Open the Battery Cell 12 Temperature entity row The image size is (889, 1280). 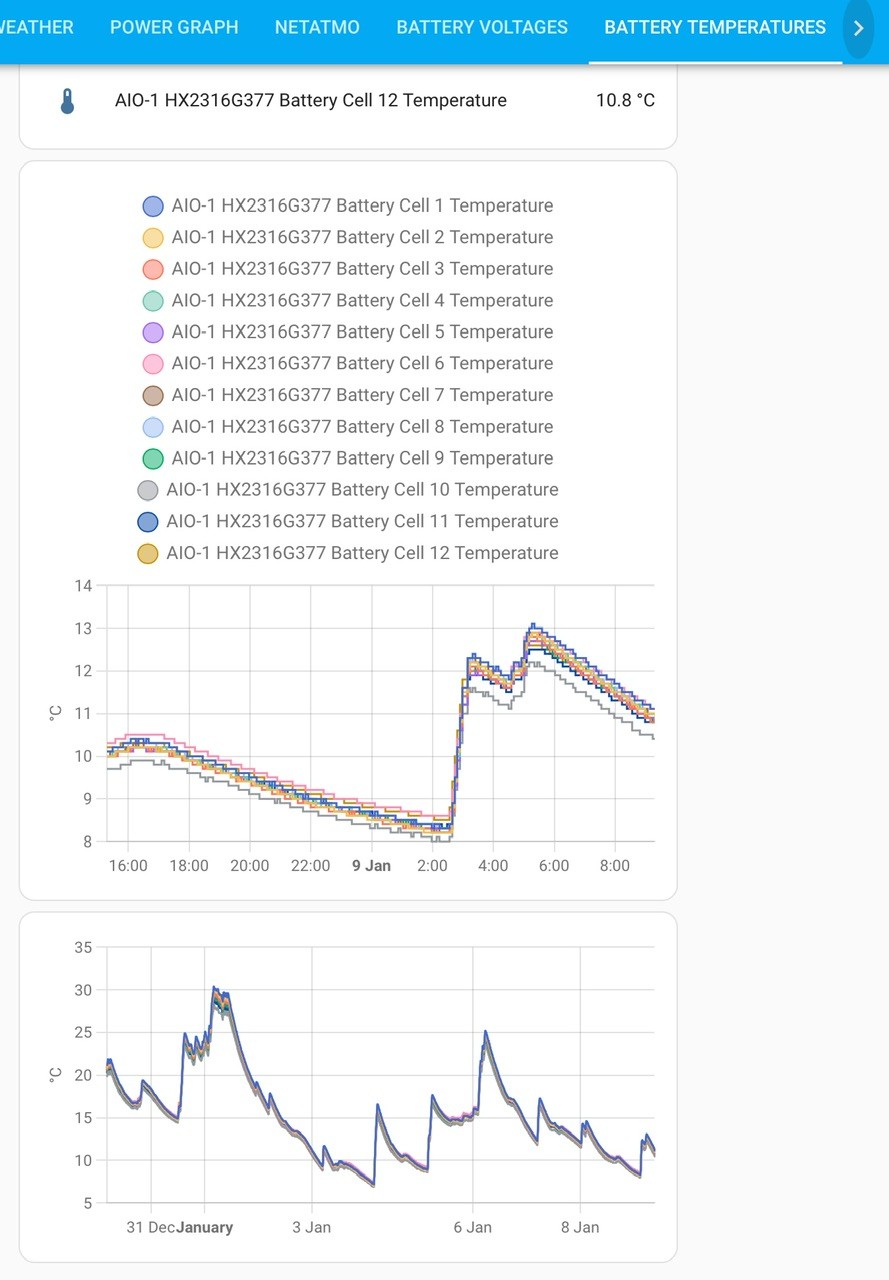[x=348, y=101]
